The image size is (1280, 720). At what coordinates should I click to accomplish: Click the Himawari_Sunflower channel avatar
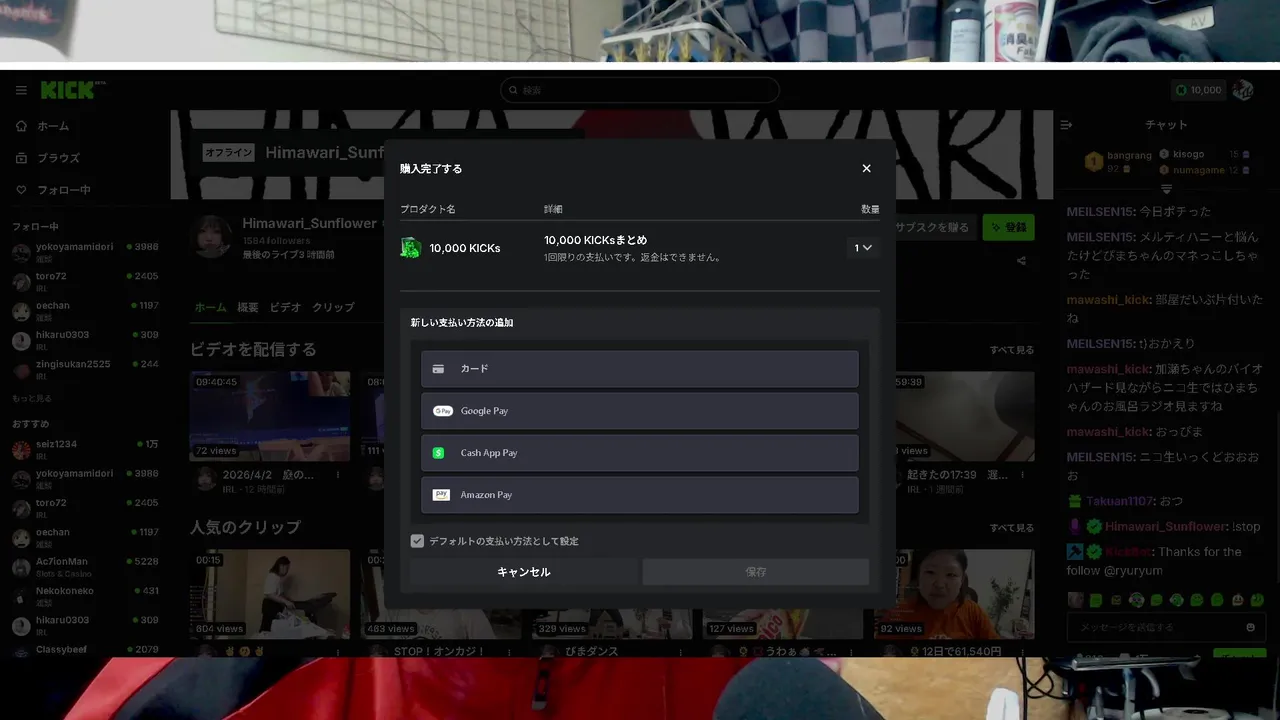point(212,236)
